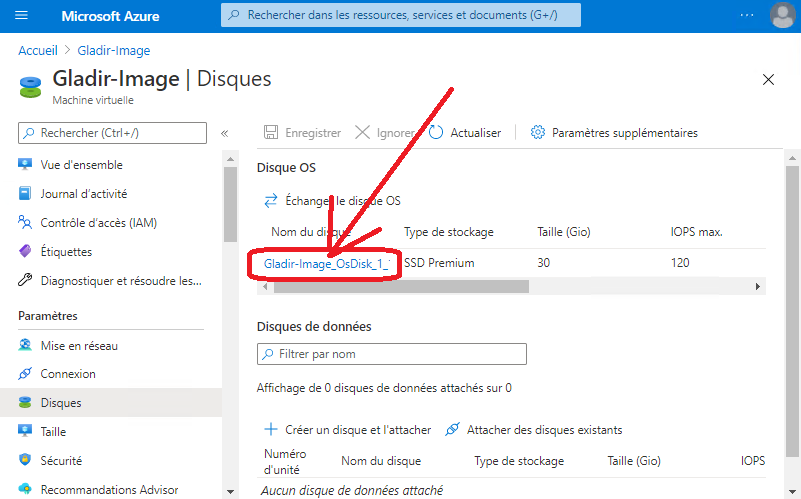Click the IAM people icon
801x499 pixels.
(x=25, y=222)
